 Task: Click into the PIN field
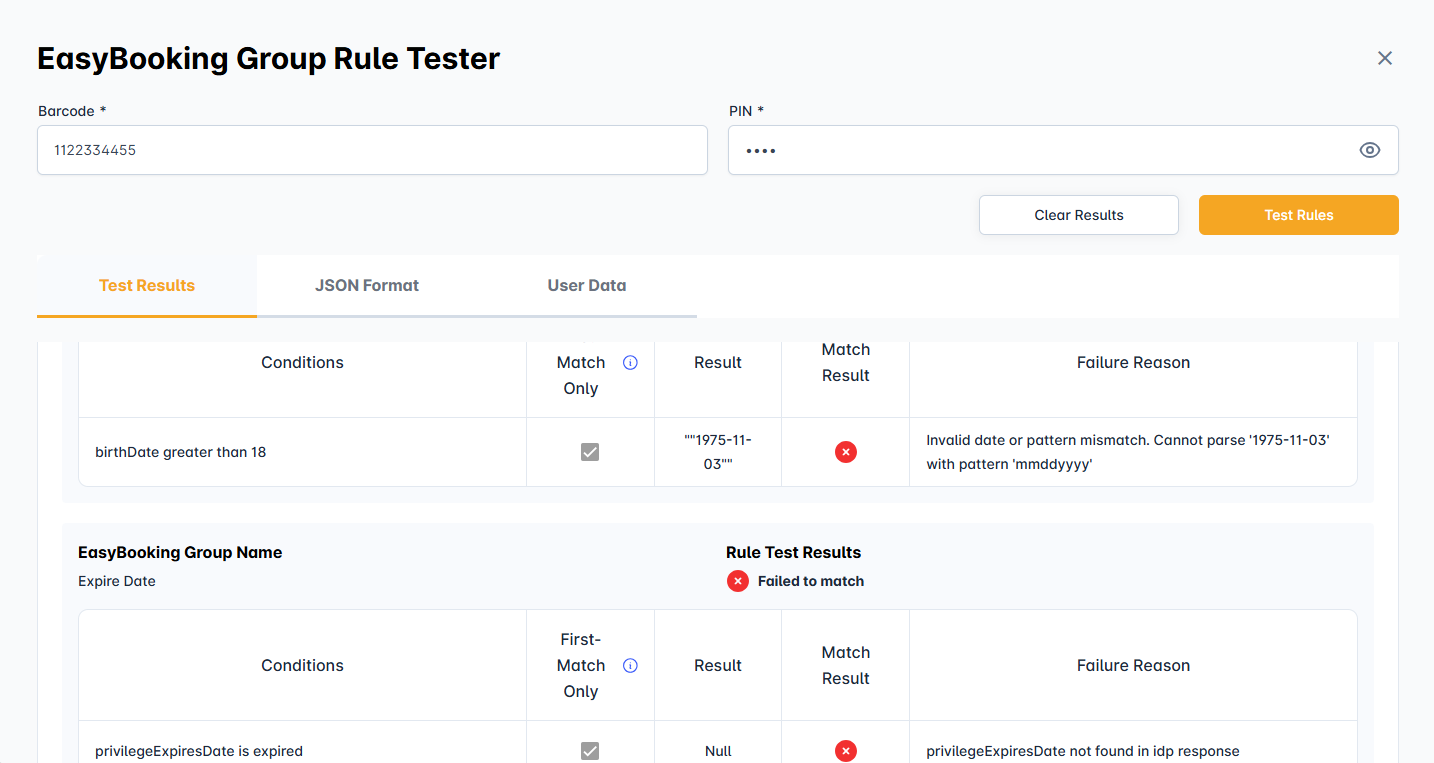(1040, 150)
